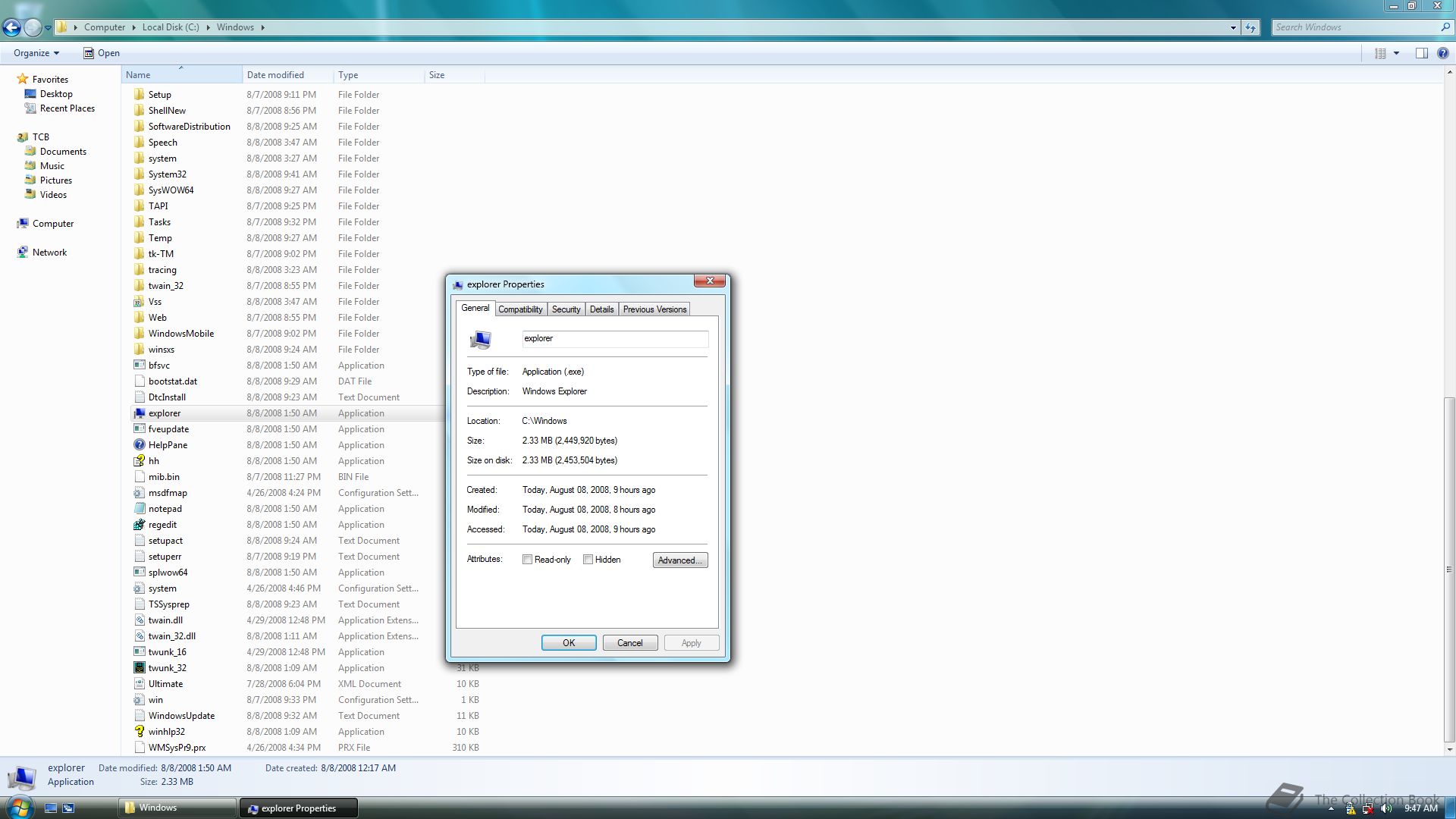This screenshot has height=819, width=1456.
Task: Open the Help question mark icon
Action: (x=1443, y=53)
